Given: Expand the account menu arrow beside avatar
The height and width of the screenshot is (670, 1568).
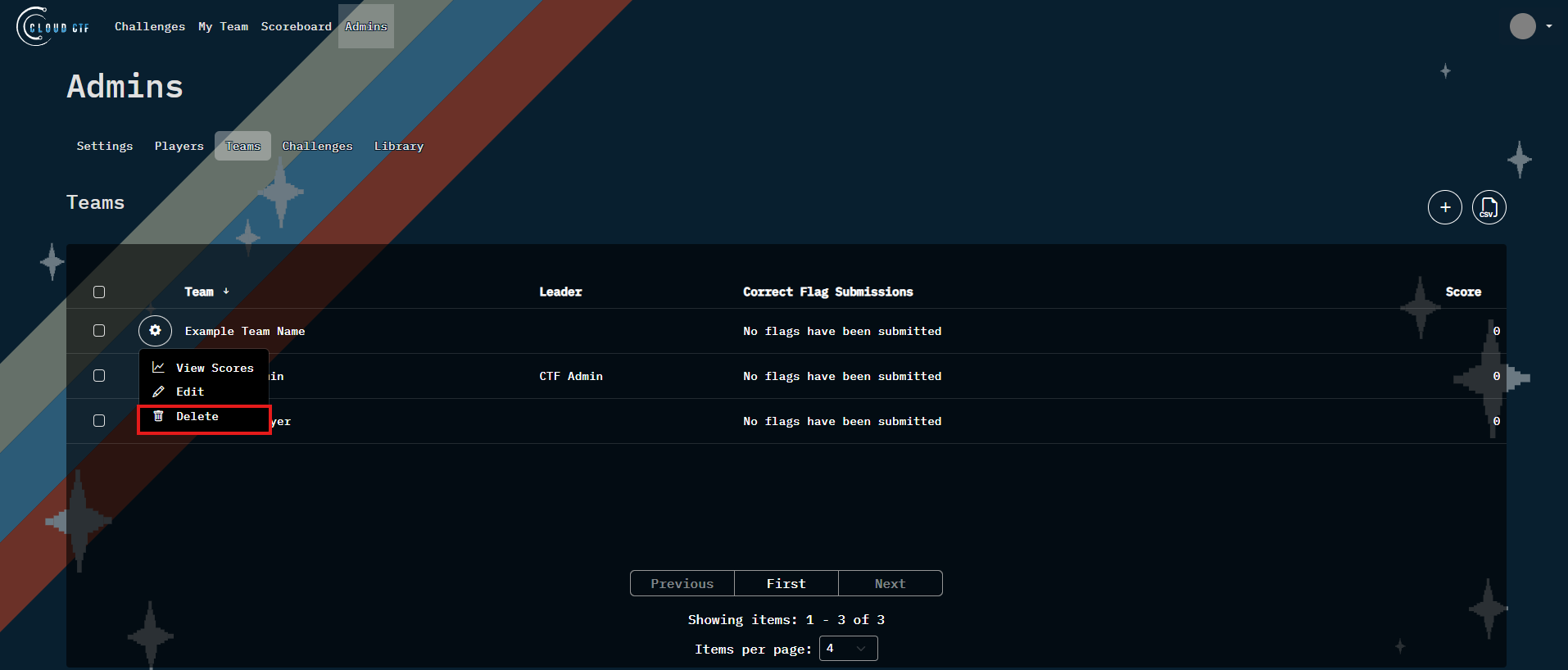Looking at the screenshot, I should (x=1548, y=26).
